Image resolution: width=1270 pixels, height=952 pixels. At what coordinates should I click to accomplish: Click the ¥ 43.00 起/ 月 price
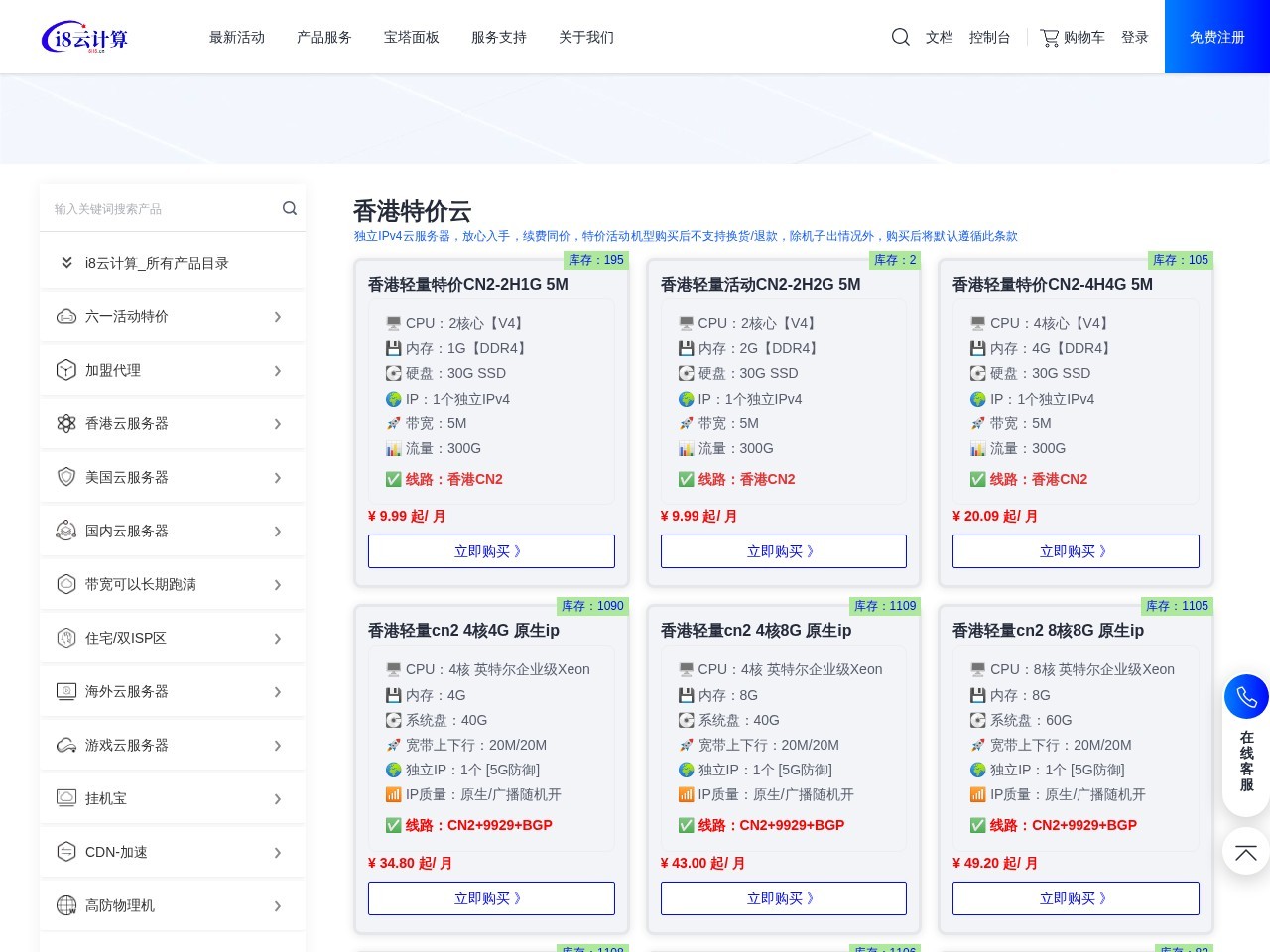click(702, 863)
